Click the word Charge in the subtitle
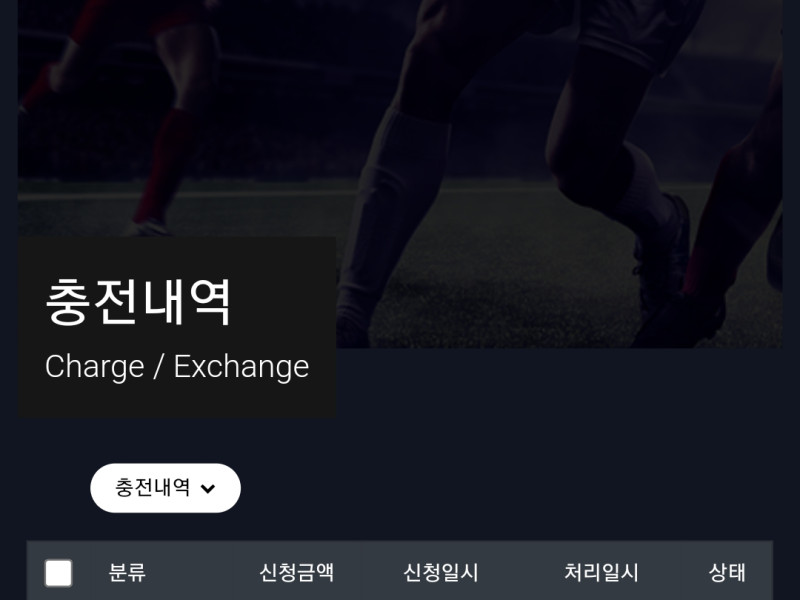The height and width of the screenshot is (600, 800). 94,367
